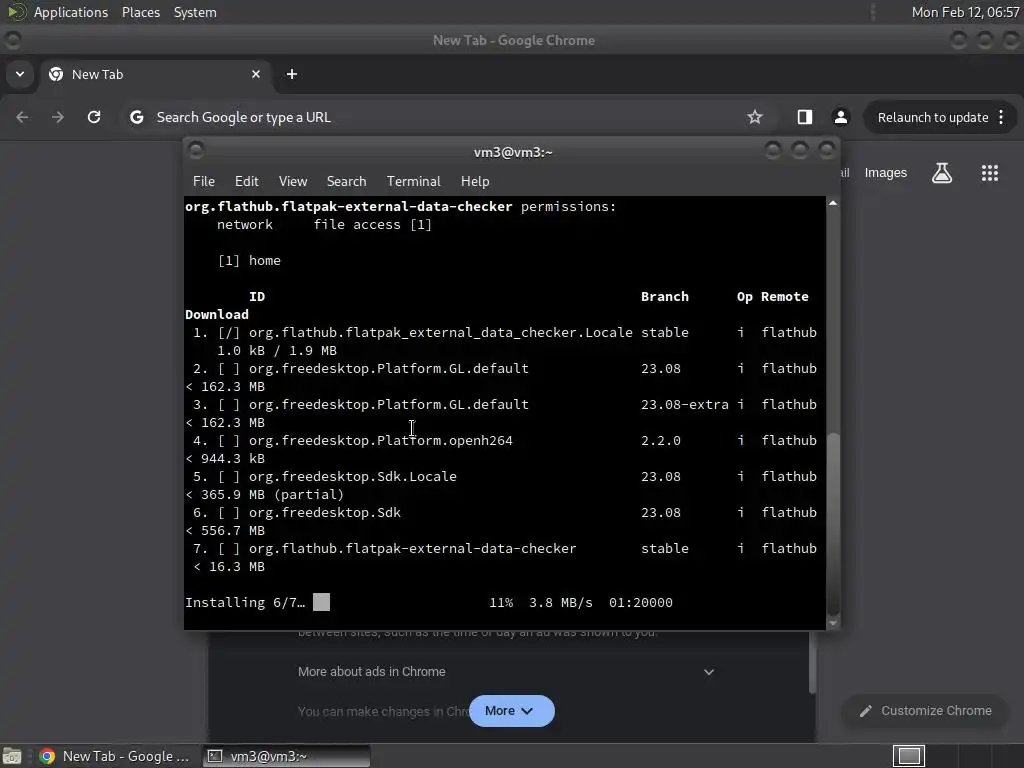Select the New Tab tab
This screenshot has width=1024, height=768.
click(x=154, y=74)
